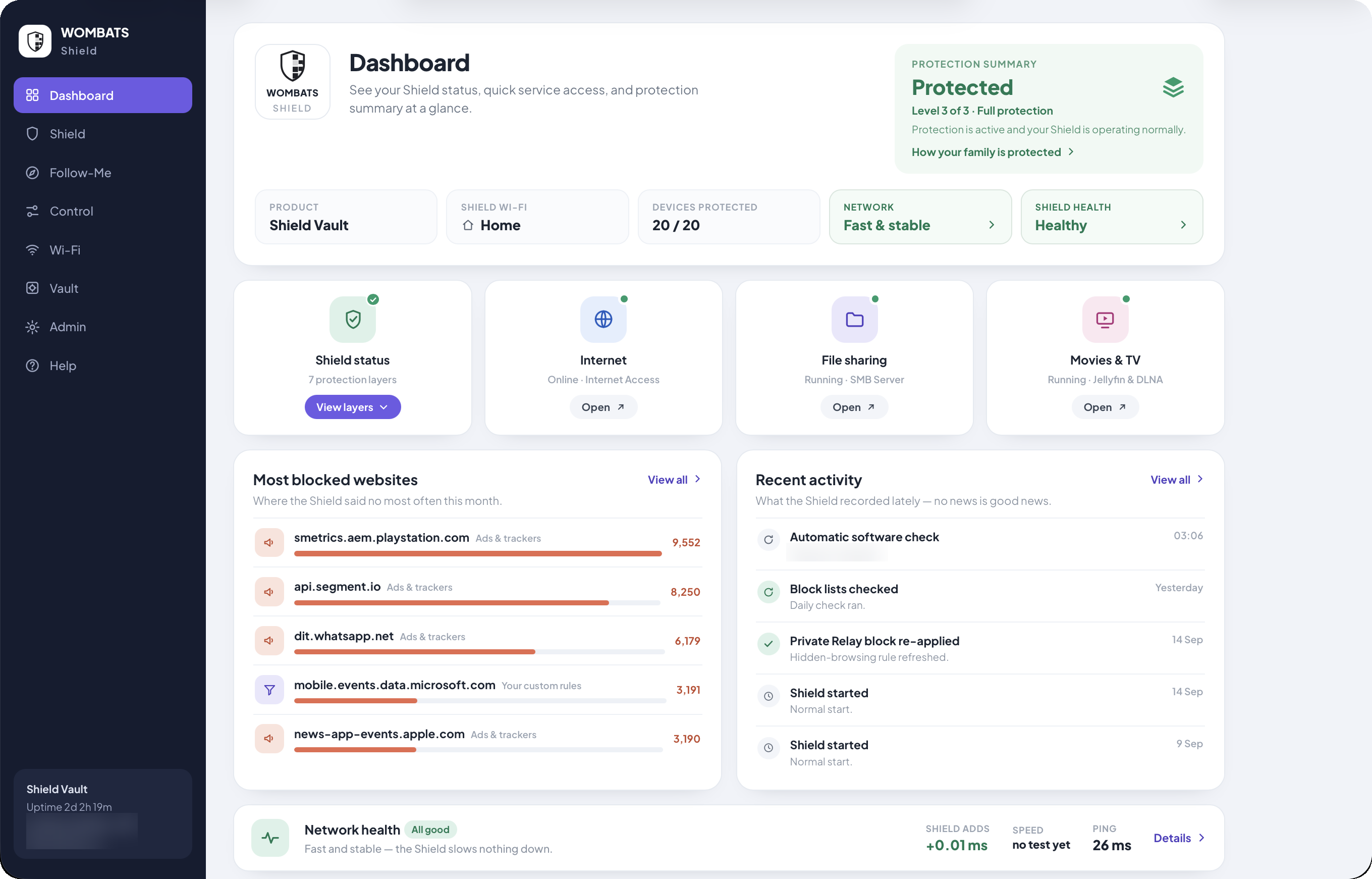Expand the Shield Health Healthy chevron
The height and width of the screenshot is (879, 1372).
pyautogui.click(x=1183, y=225)
